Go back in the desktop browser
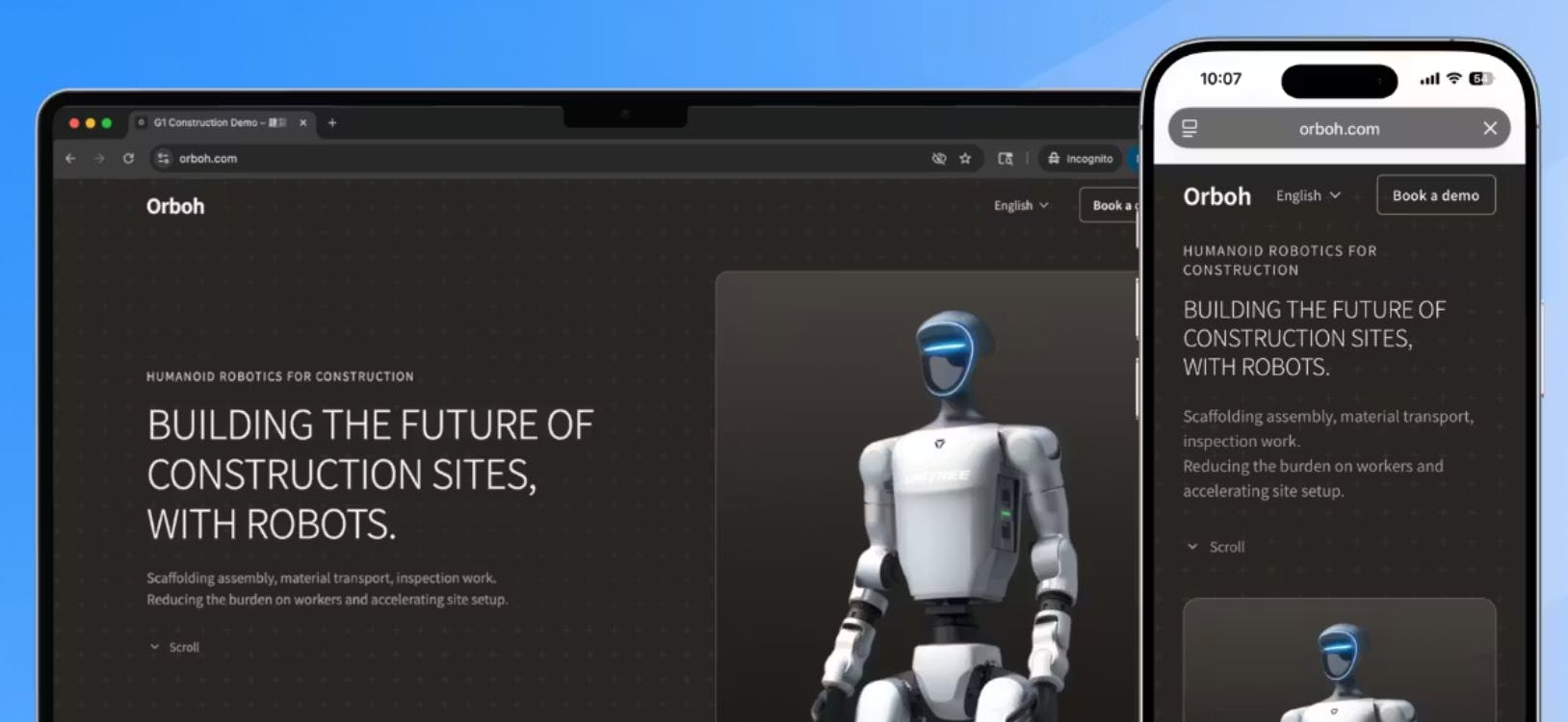The width and height of the screenshot is (1568, 722). click(70, 158)
